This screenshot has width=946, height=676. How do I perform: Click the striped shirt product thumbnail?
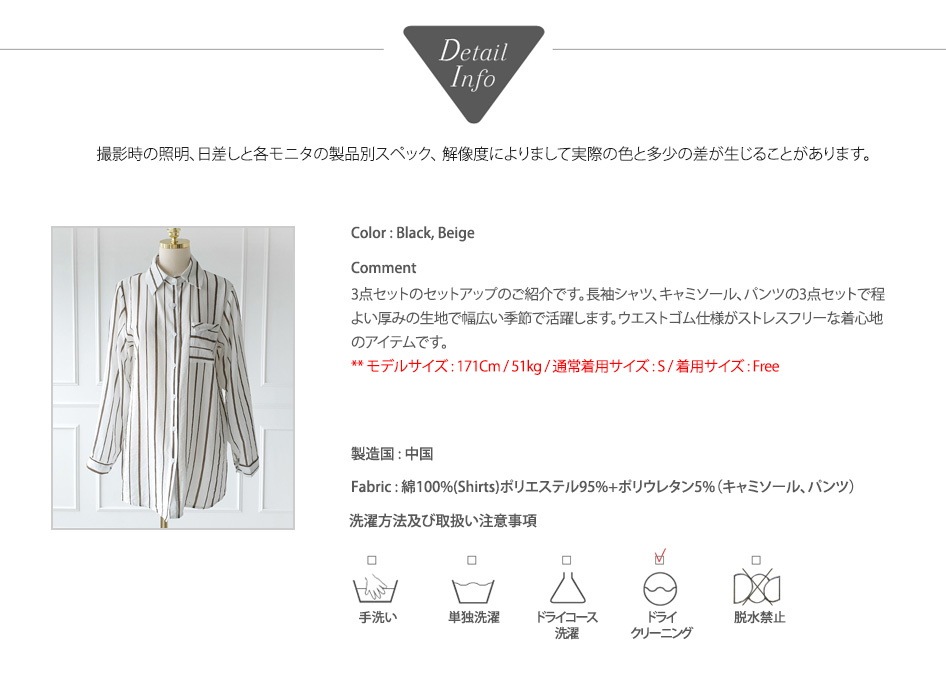click(x=173, y=378)
